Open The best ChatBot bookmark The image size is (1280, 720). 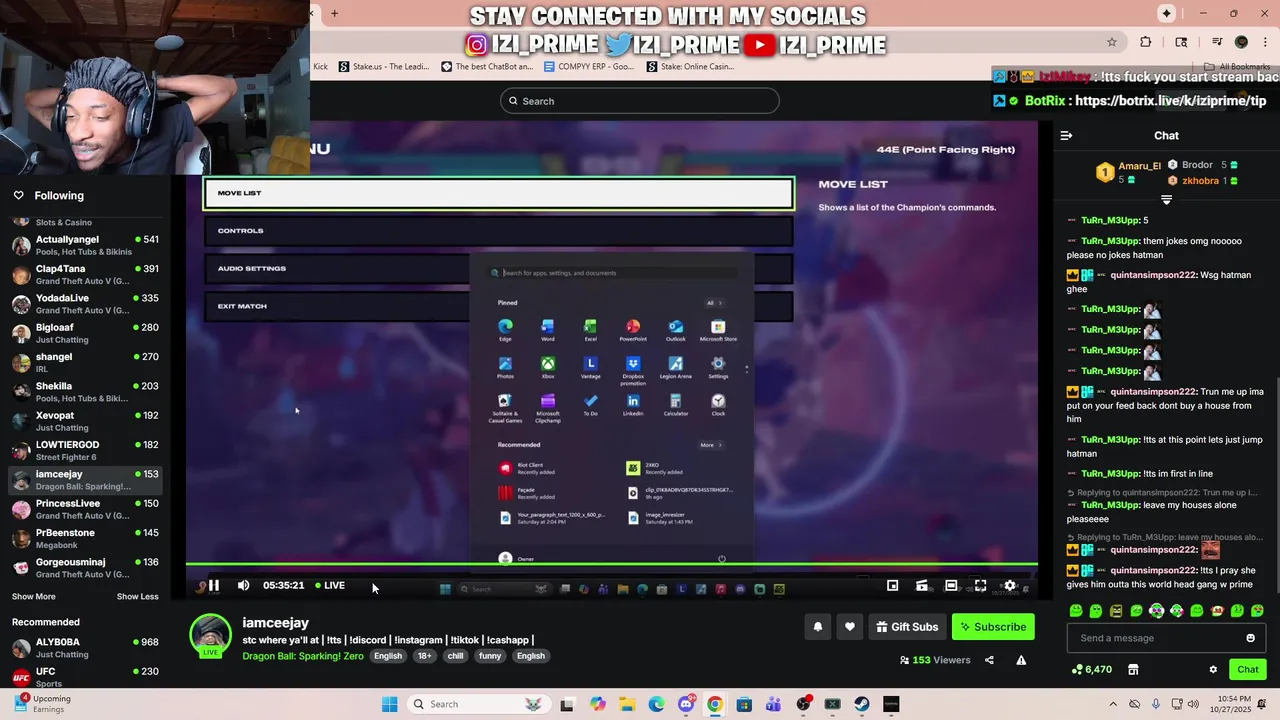[488, 67]
